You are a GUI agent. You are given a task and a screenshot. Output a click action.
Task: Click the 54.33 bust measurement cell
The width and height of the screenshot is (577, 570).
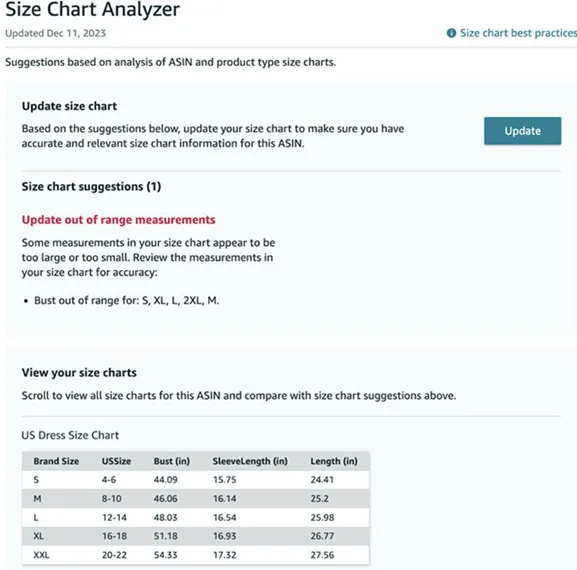click(166, 555)
